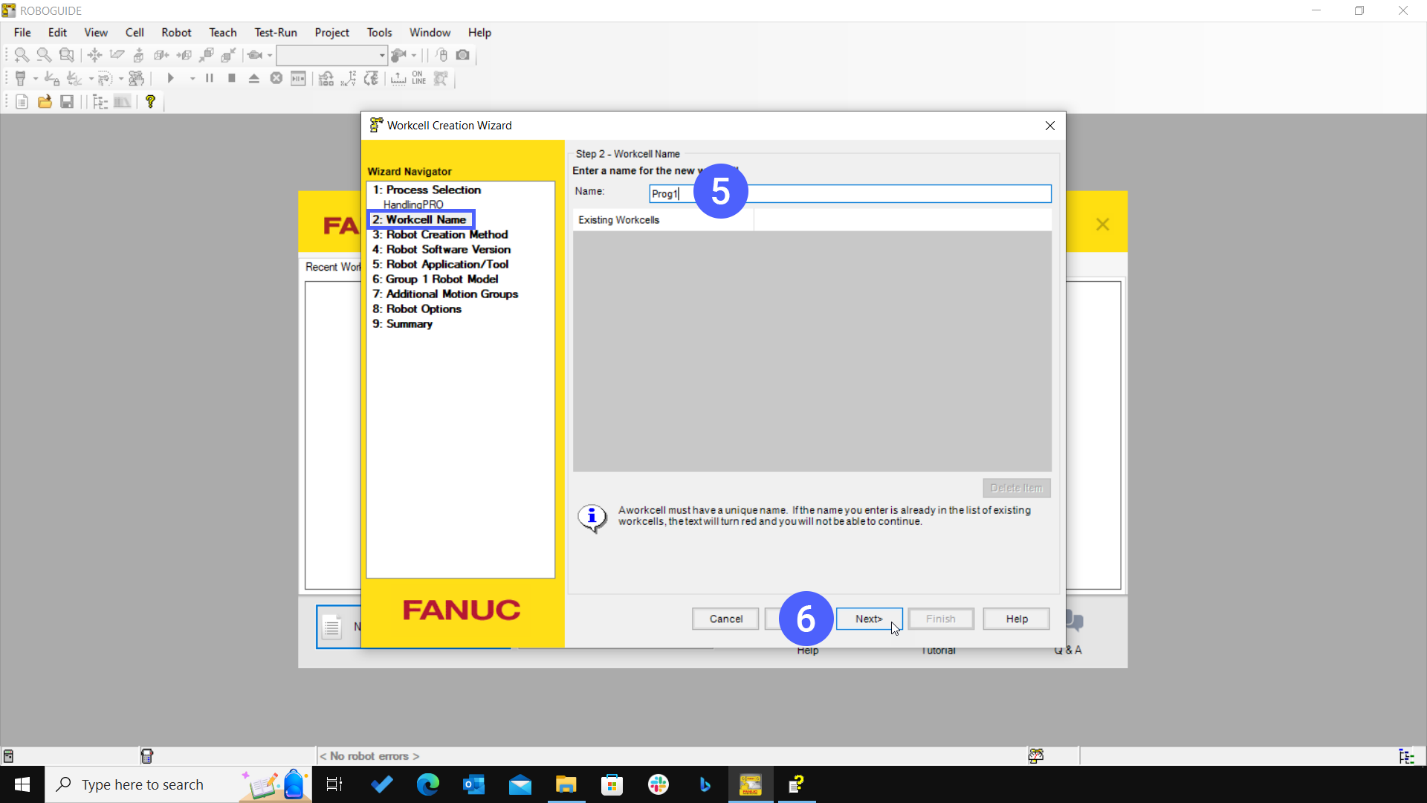Open the Robot menu

click(176, 32)
